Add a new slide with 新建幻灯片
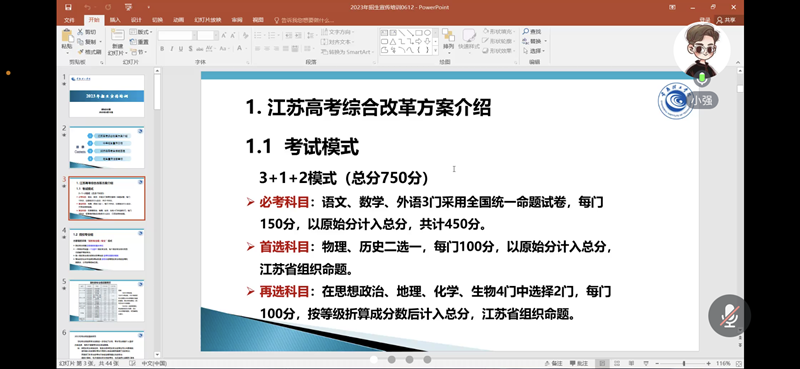This screenshot has width=800, height=369. [117, 42]
